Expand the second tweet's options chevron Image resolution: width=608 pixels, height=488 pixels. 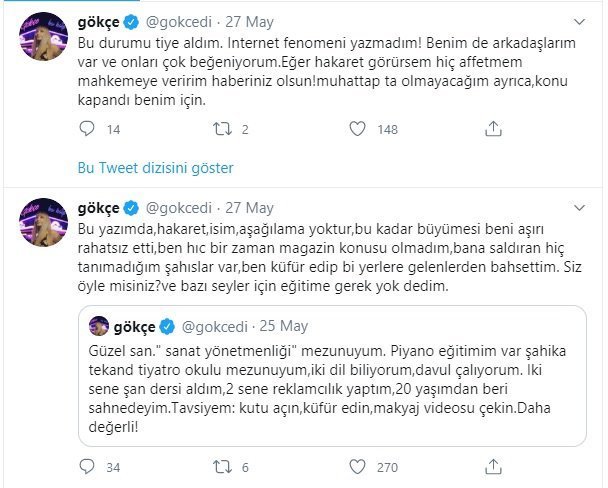tap(581, 209)
